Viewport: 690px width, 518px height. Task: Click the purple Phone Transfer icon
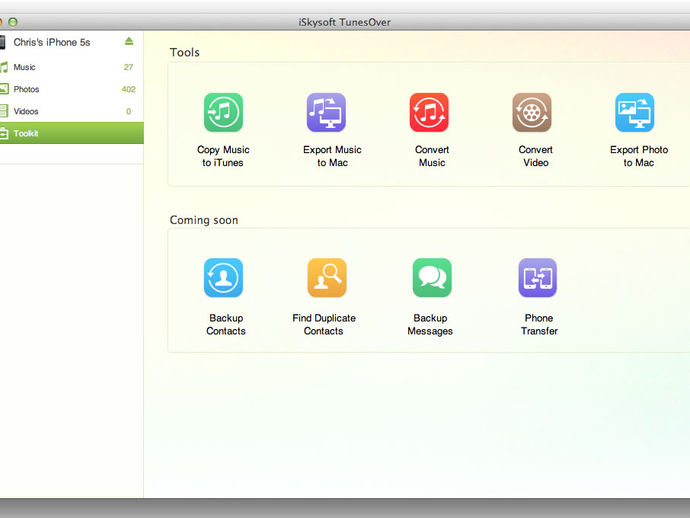pyautogui.click(x=537, y=278)
